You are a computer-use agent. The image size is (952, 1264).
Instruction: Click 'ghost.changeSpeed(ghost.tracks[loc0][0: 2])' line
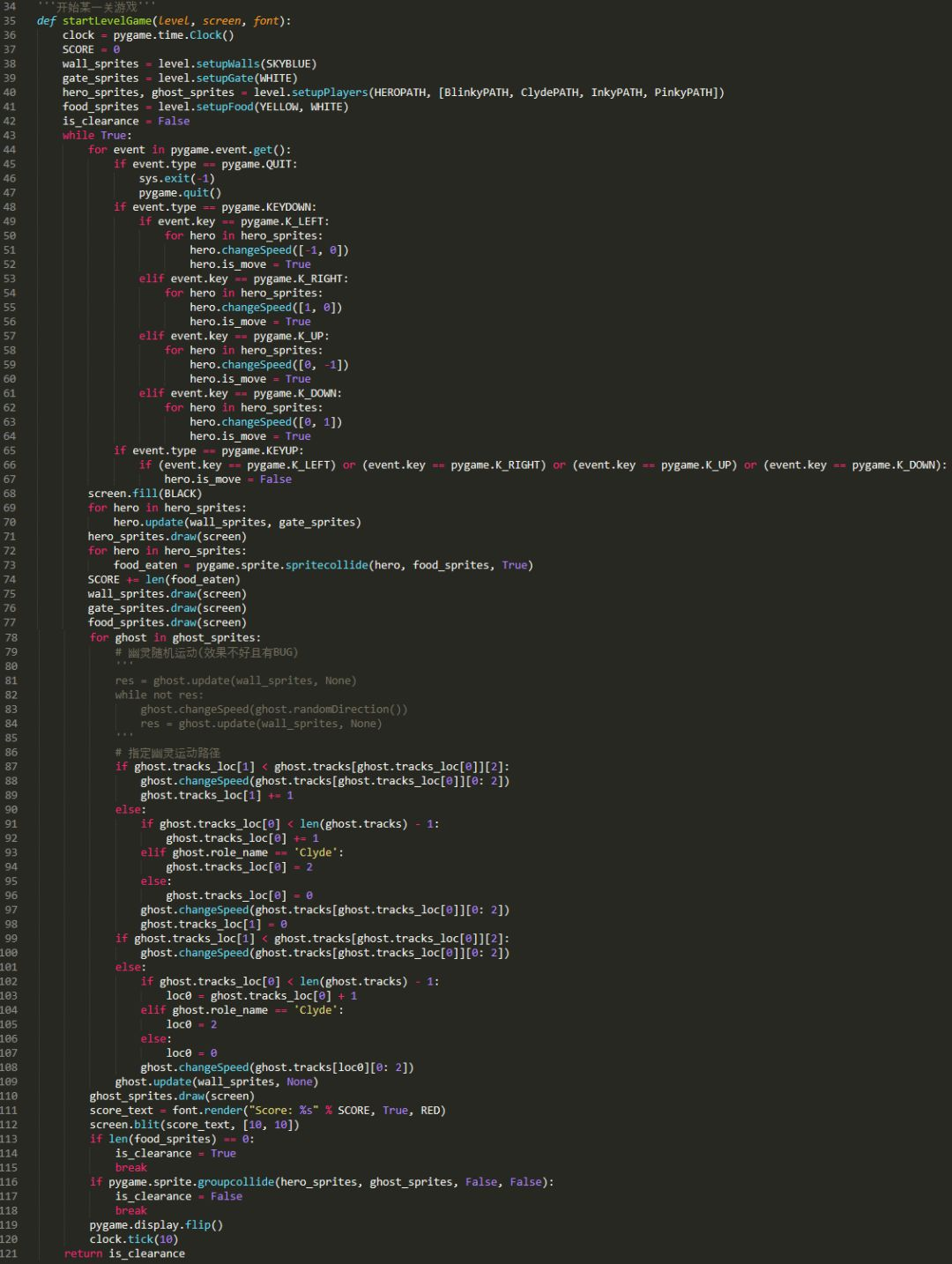pos(277,1067)
